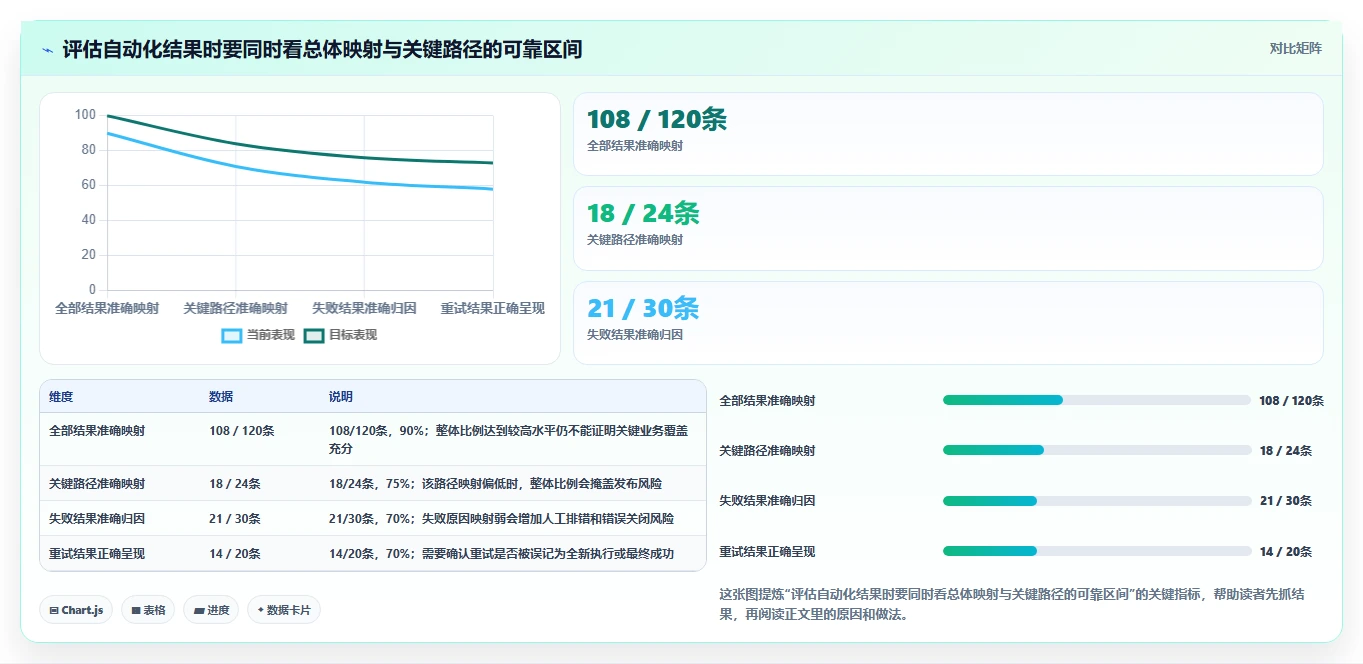1363x664 pixels.
Task: Click the 对比矩阵 label in header
Action: tap(1295, 49)
